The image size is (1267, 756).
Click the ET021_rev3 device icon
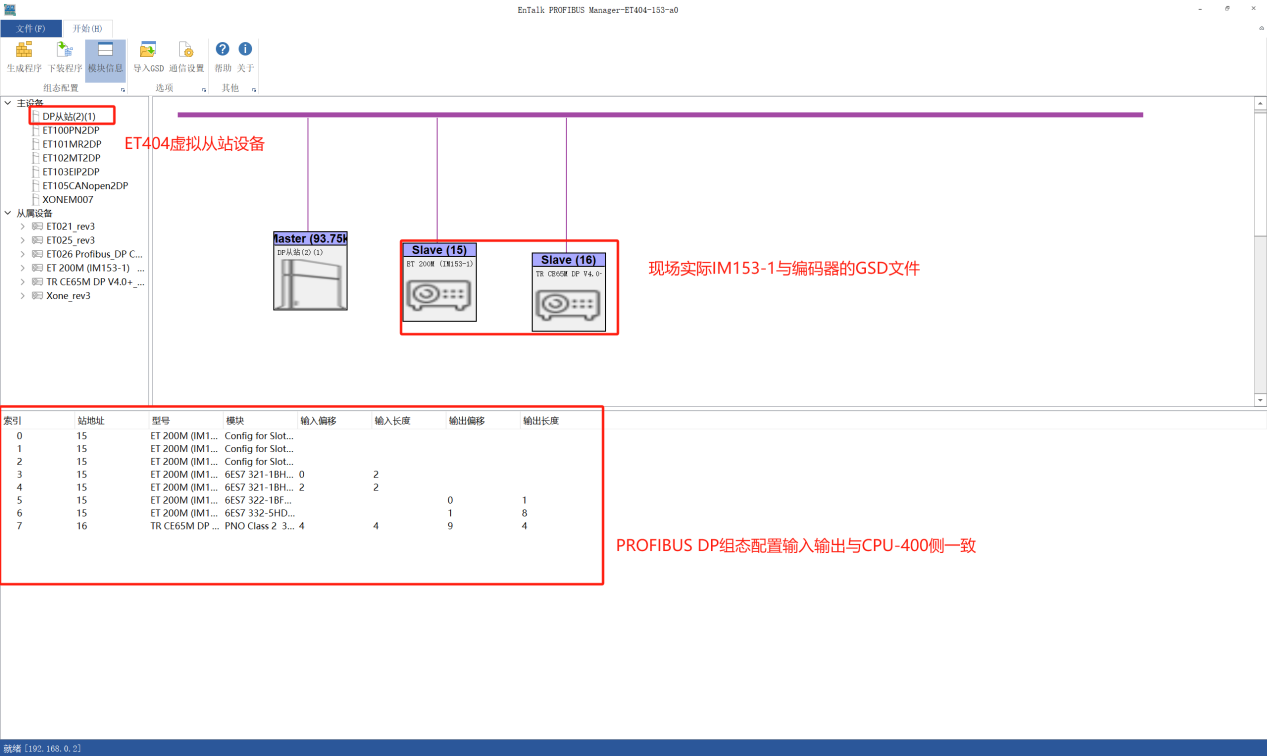[x=37, y=227]
